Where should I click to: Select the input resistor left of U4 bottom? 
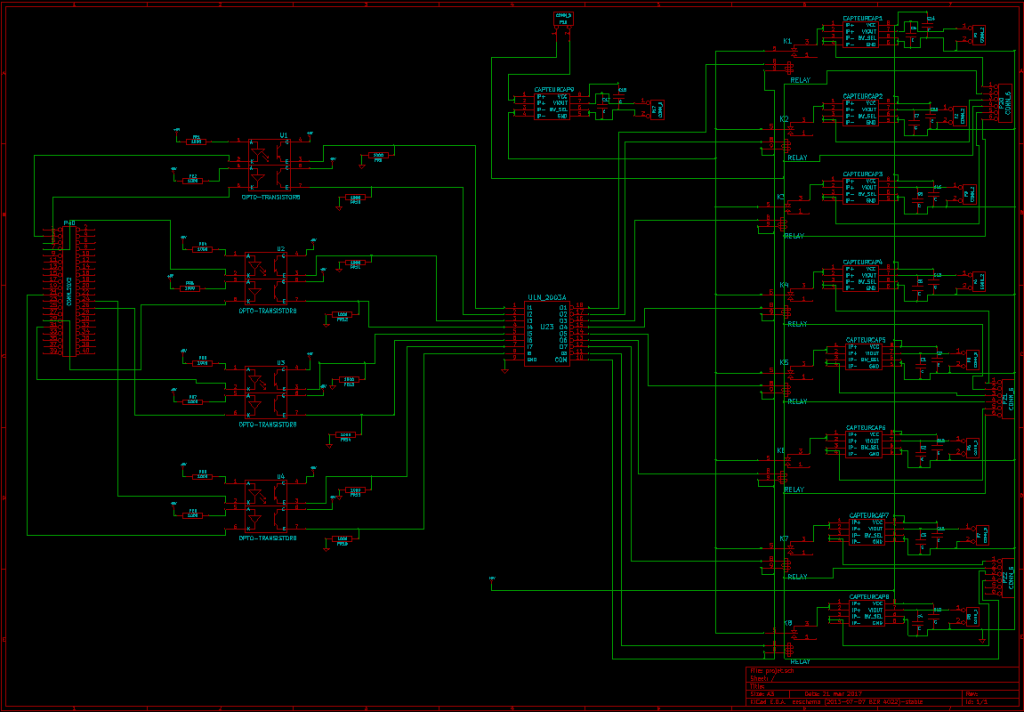click(193, 515)
